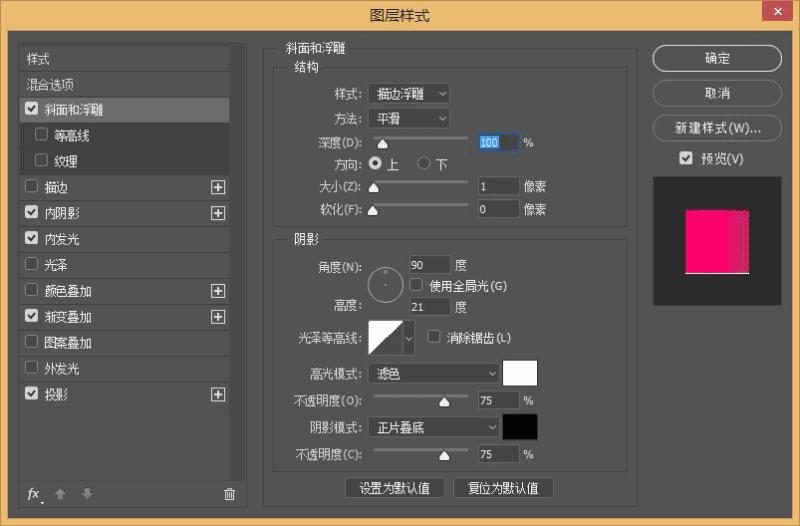Open the 方法 dropdown showing 平滑
The width and height of the screenshot is (800, 526).
point(409,119)
